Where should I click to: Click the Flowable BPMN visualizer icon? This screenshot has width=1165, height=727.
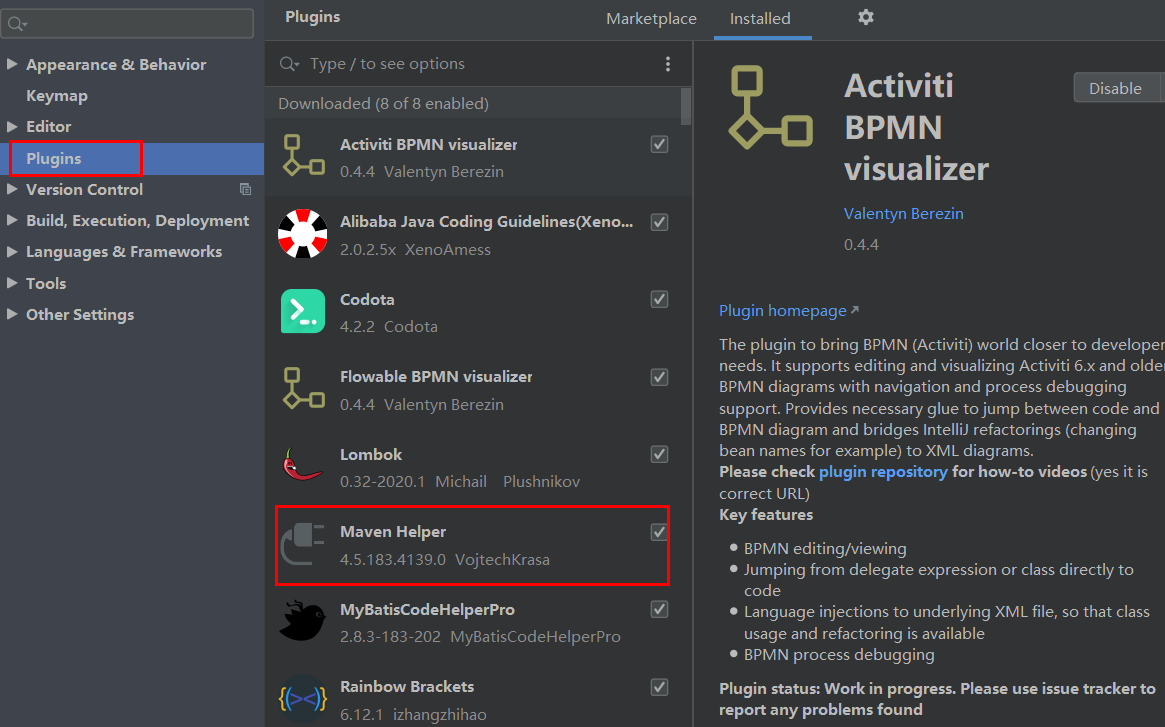point(303,388)
